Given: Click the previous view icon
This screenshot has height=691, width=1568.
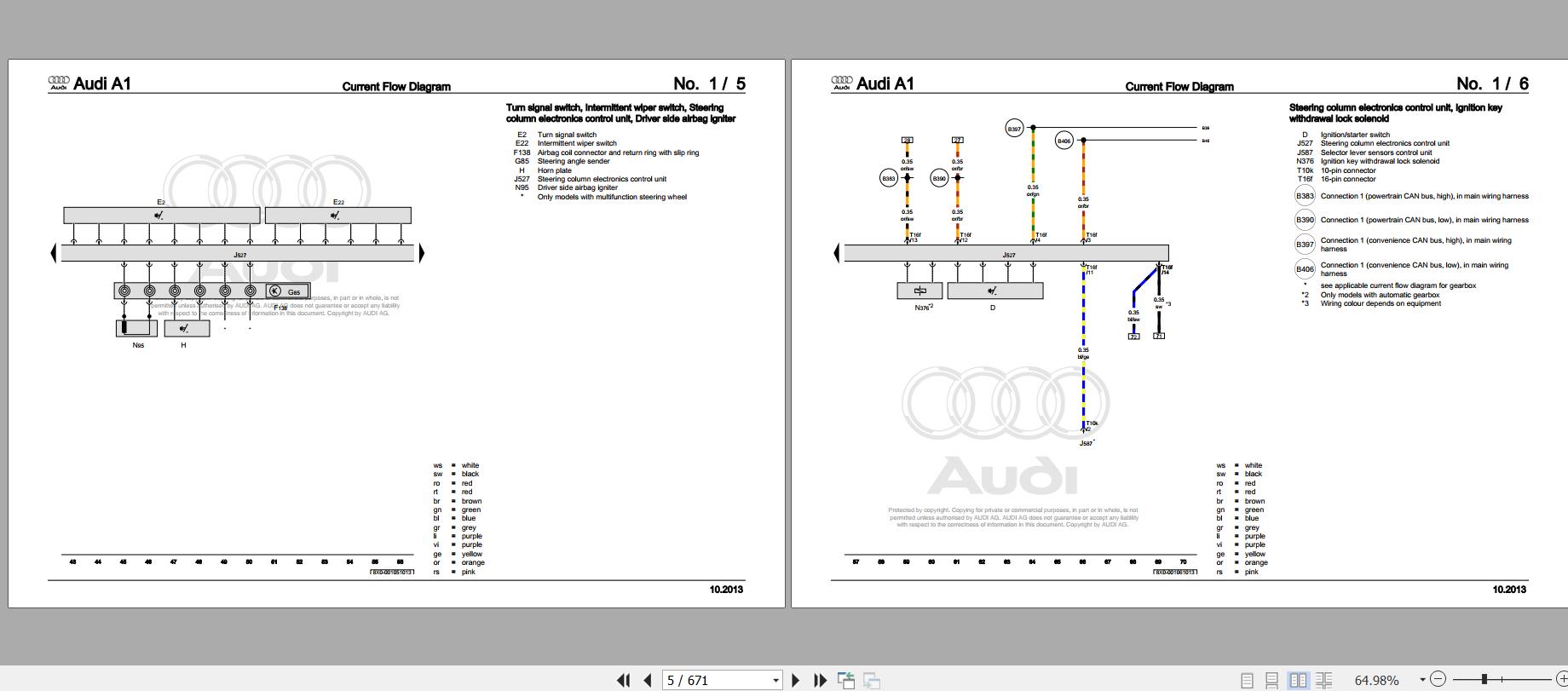Looking at the screenshot, I should click(x=846, y=680).
